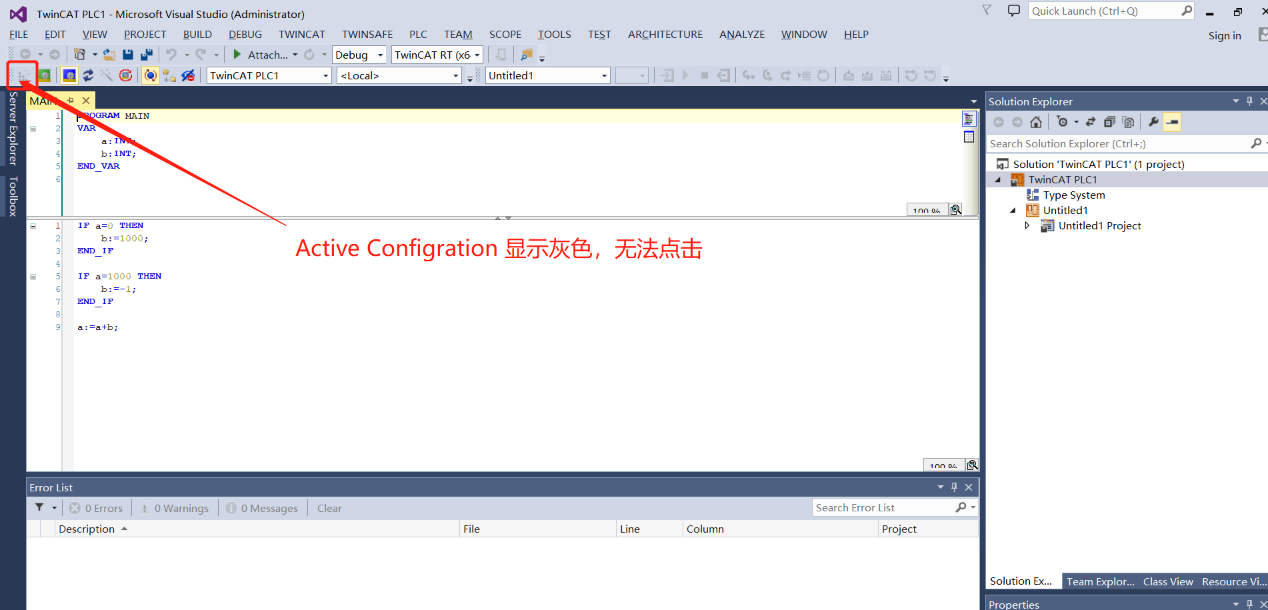Clear the Error List messages

coord(328,507)
